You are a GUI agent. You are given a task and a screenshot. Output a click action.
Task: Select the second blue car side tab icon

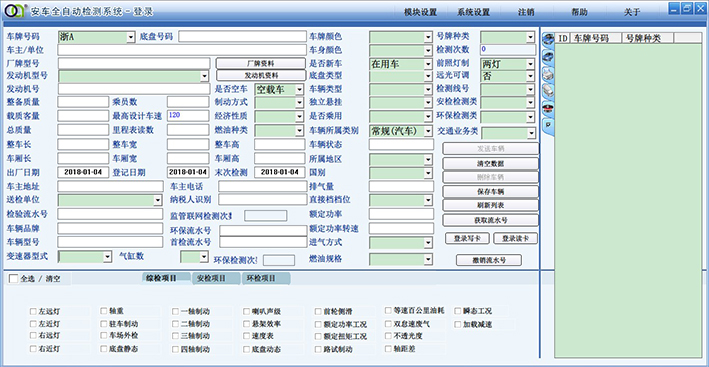548,56
